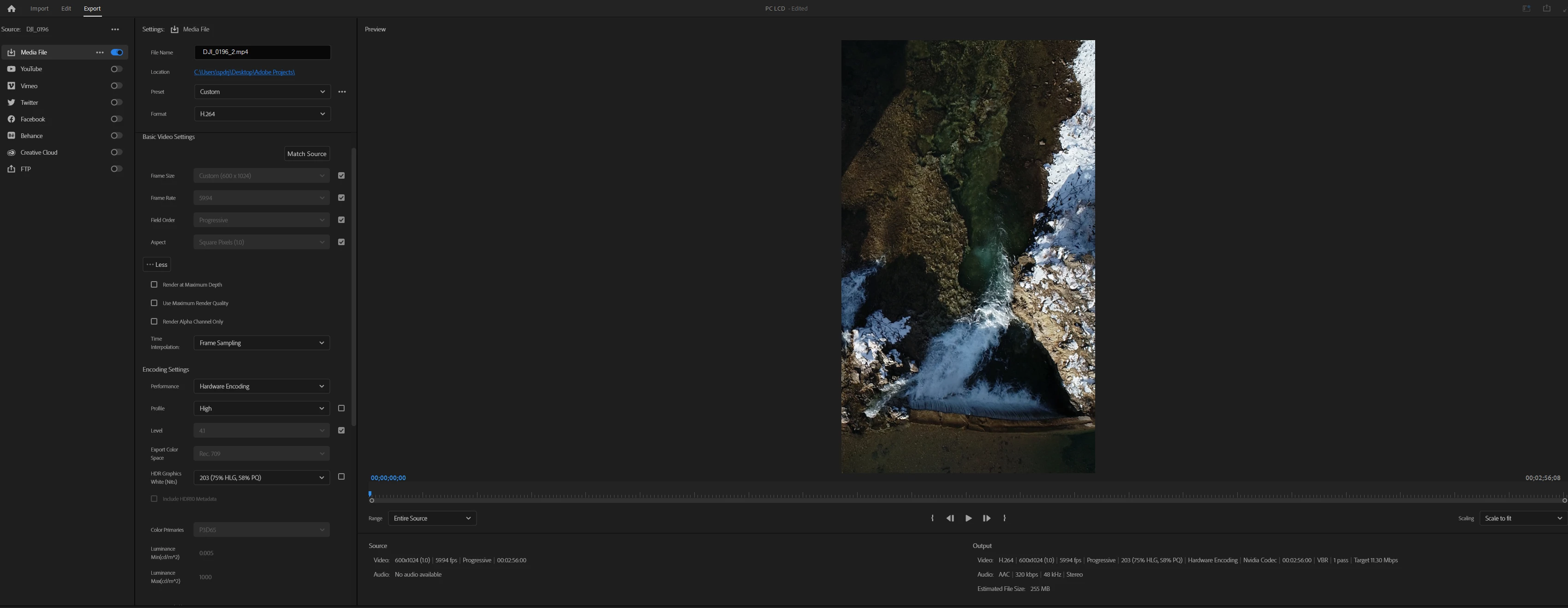1568x608 pixels.
Task: Check Use Maximum Render Quality
Action: coord(154,303)
